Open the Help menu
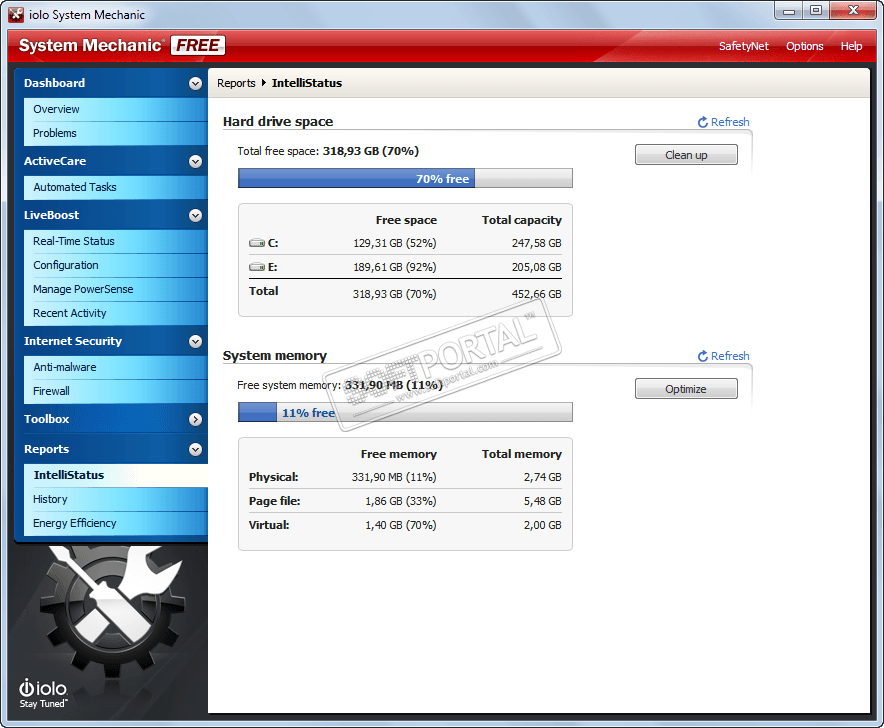884x728 pixels. [851, 46]
